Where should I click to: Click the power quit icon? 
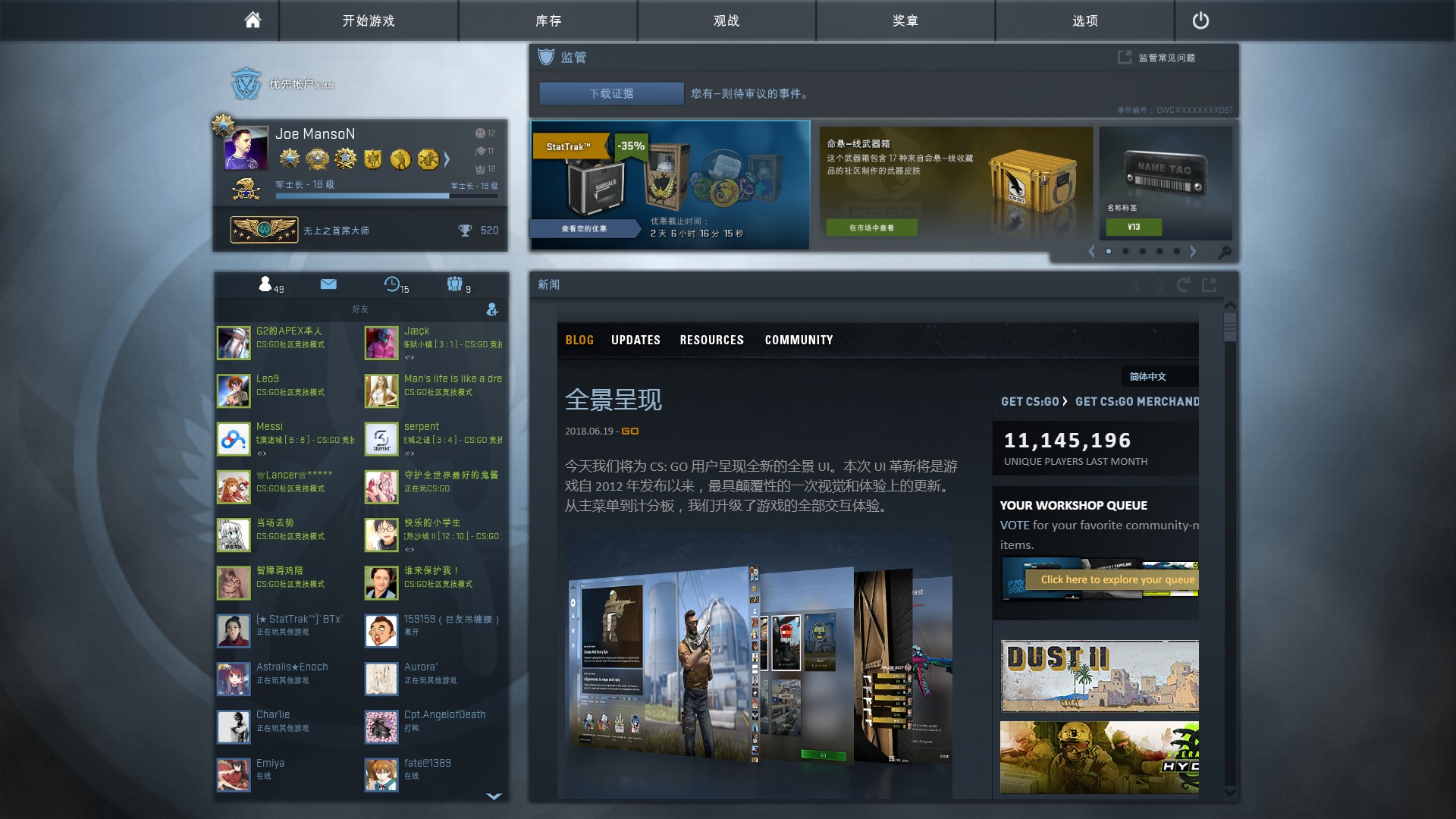pyautogui.click(x=1200, y=20)
